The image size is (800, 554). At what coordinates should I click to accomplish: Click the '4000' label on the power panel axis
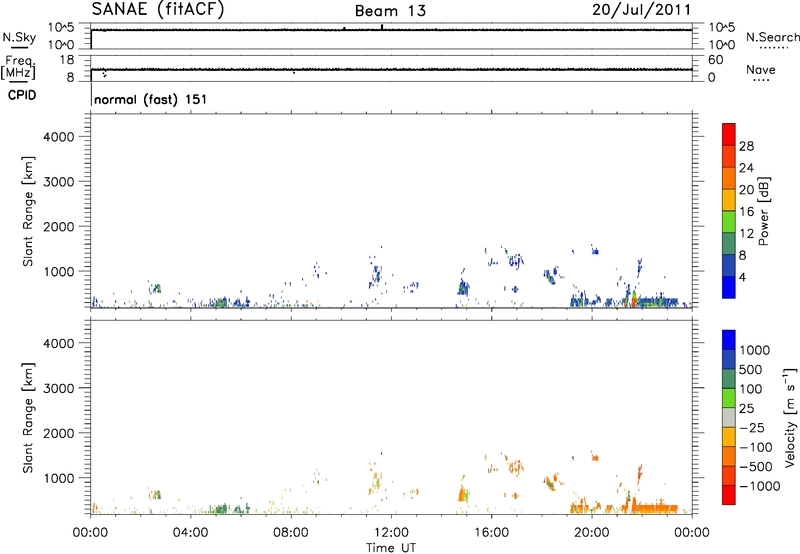[x=58, y=137]
